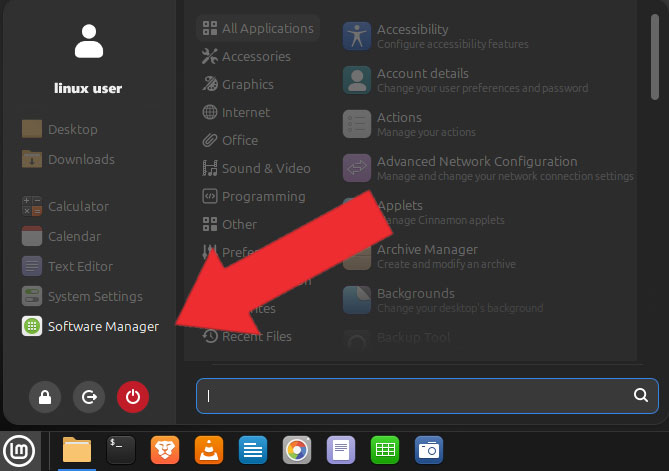Open the Desktop folder
The height and width of the screenshot is (471, 669).
click(x=60, y=129)
